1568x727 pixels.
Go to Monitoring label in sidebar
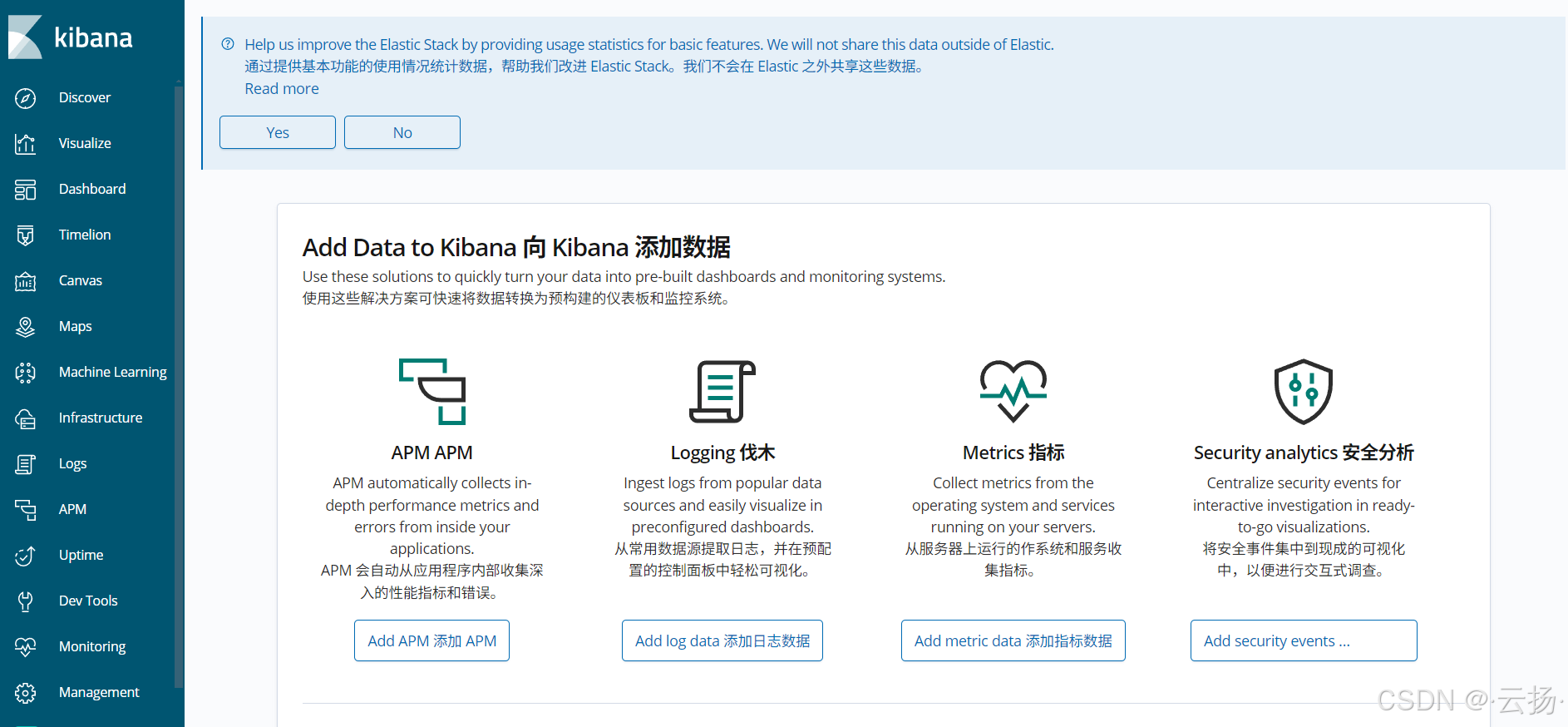click(92, 646)
